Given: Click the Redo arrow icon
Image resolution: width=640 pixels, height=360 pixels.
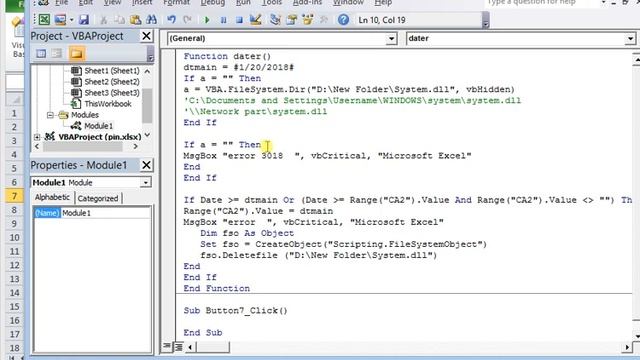Looking at the screenshot, I should [187, 20].
